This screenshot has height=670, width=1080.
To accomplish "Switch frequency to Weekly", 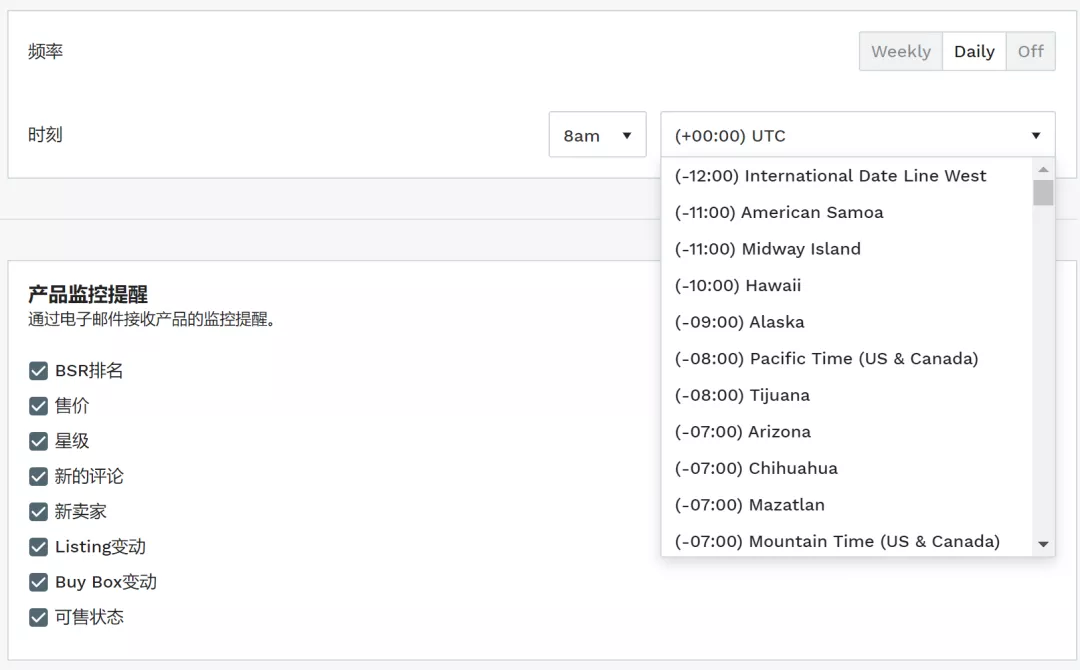I will [x=899, y=51].
